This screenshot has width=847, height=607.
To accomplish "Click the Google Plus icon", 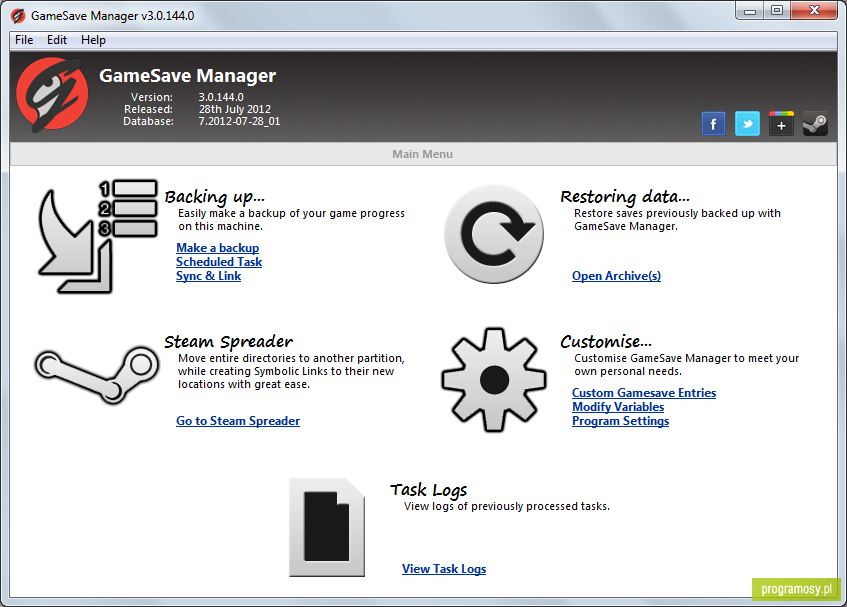I will 781,124.
